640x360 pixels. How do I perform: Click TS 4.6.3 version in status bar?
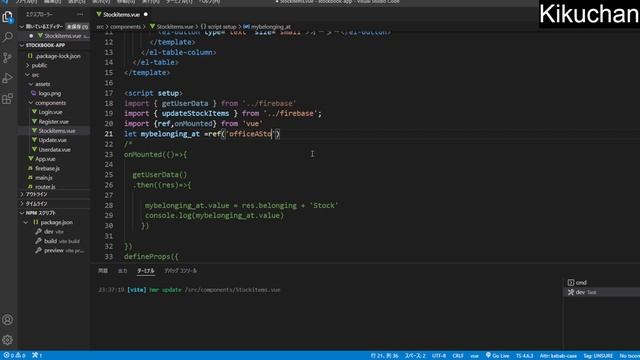[x=524, y=356]
